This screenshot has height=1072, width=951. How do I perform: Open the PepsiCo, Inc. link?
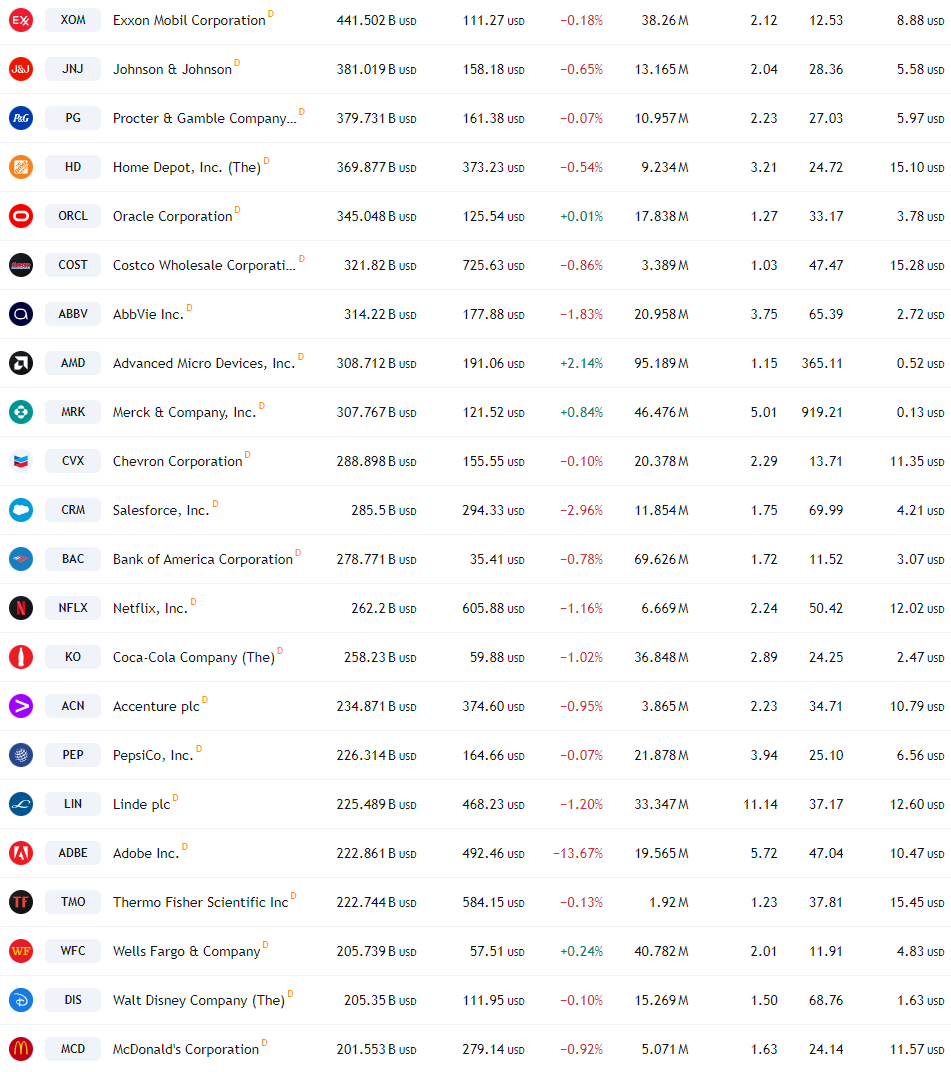[153, 755]
